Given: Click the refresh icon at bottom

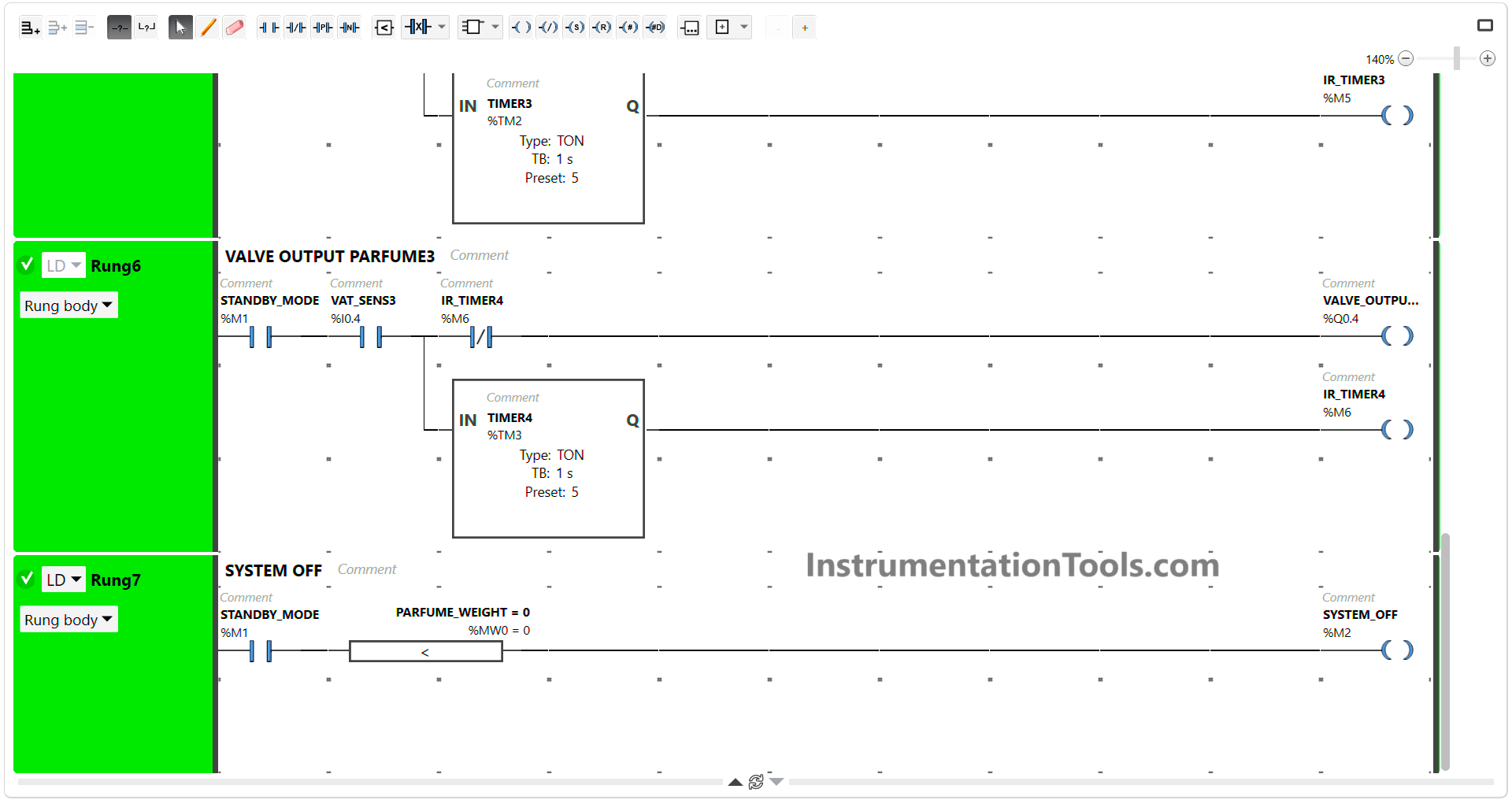Looking at the screenshot, I should [x=756, y=782].
